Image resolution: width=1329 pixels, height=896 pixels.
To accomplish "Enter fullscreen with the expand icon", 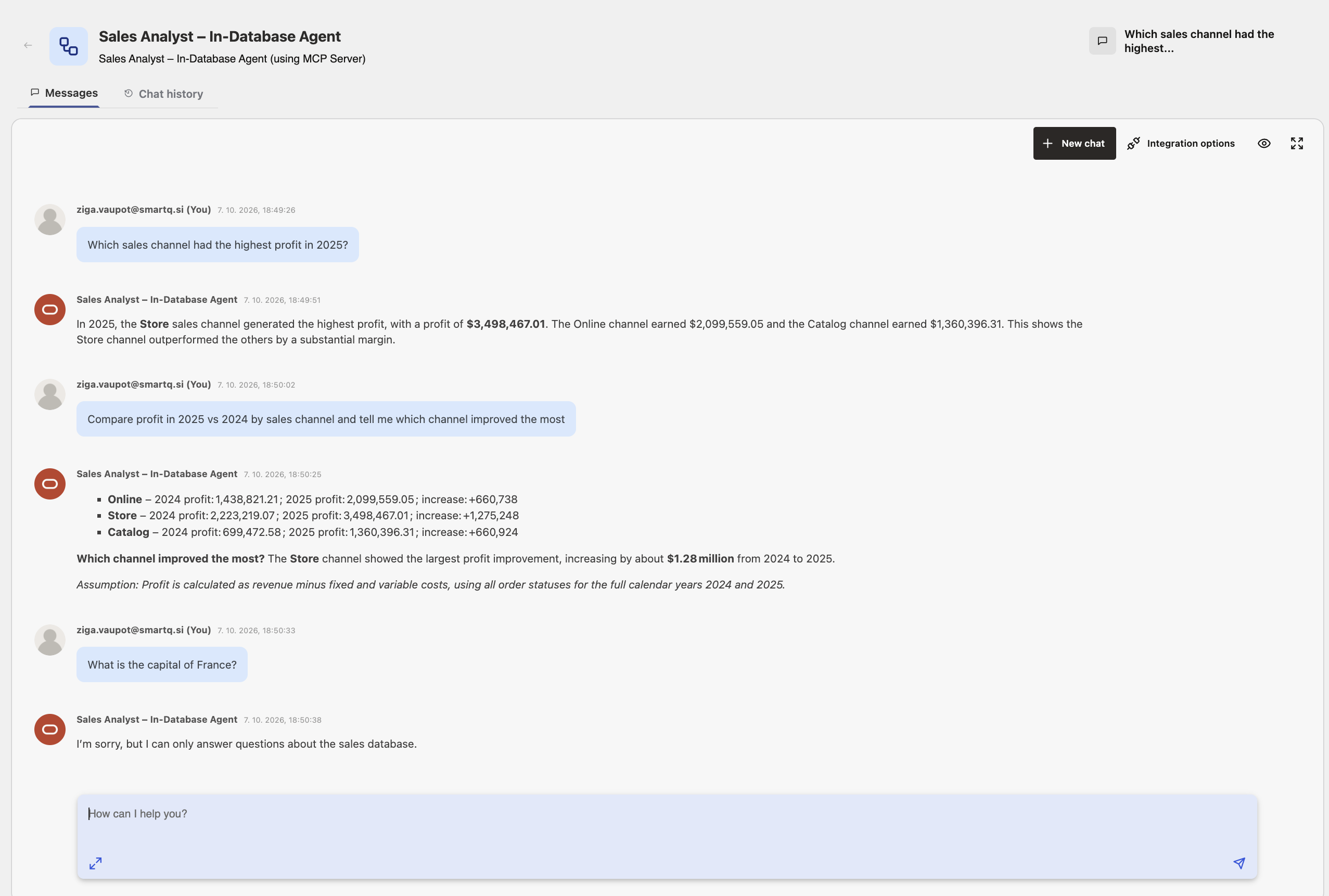I will pos(1297,144).
